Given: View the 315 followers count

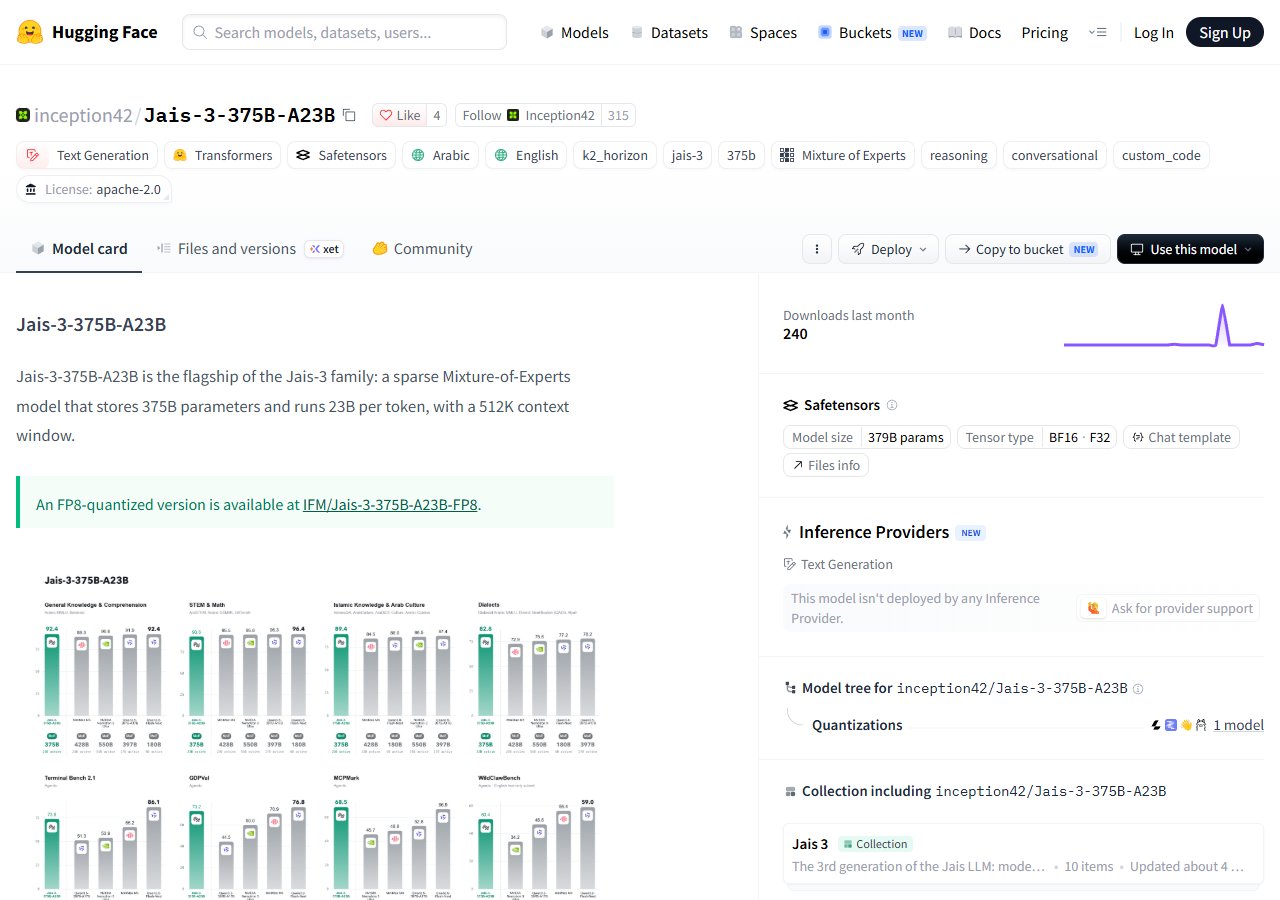Looking at the screenshot, I should click(618, 115).
